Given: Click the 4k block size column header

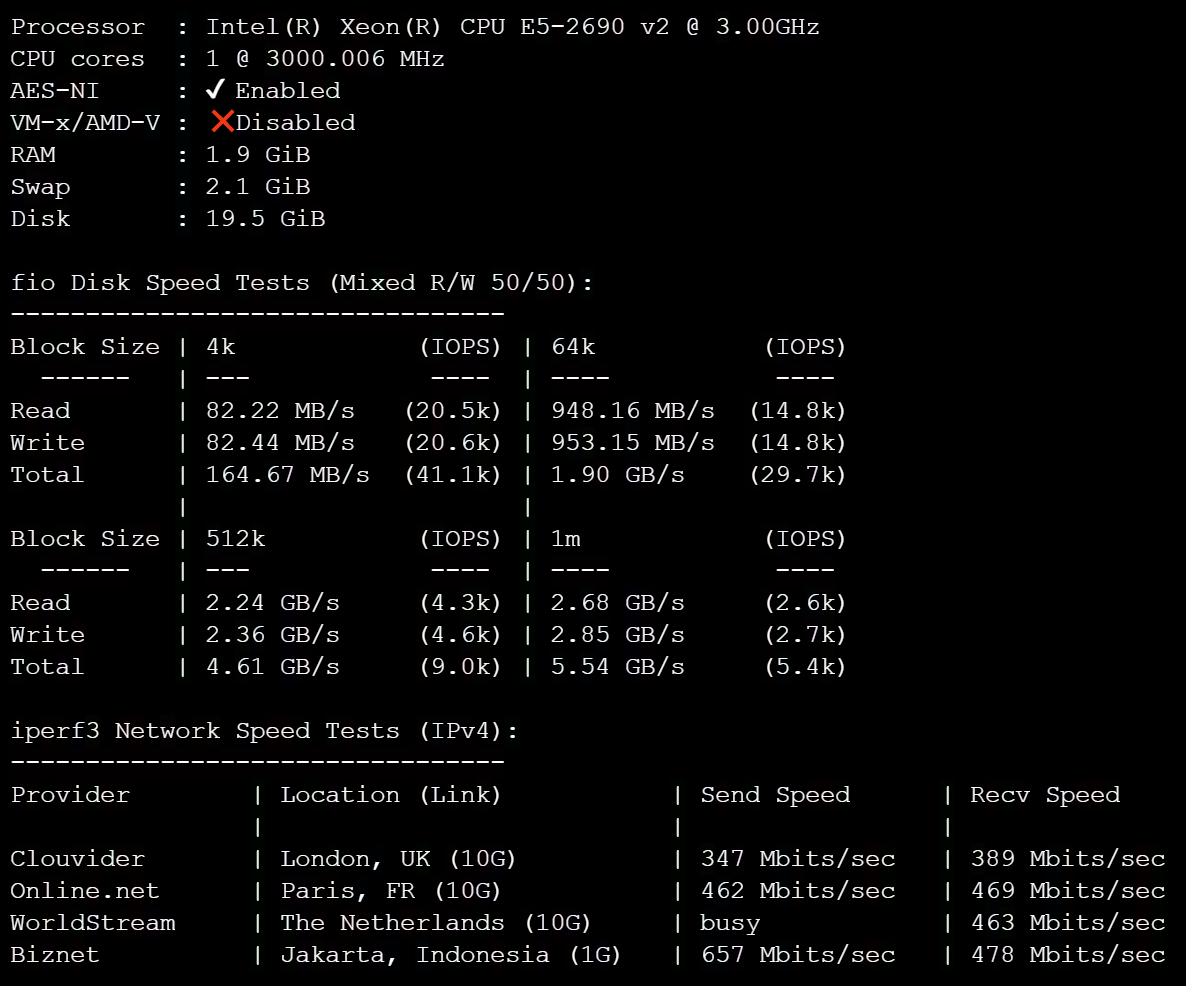Looking at the screenshot, I should pyautogui.click(x=221, y=347).
